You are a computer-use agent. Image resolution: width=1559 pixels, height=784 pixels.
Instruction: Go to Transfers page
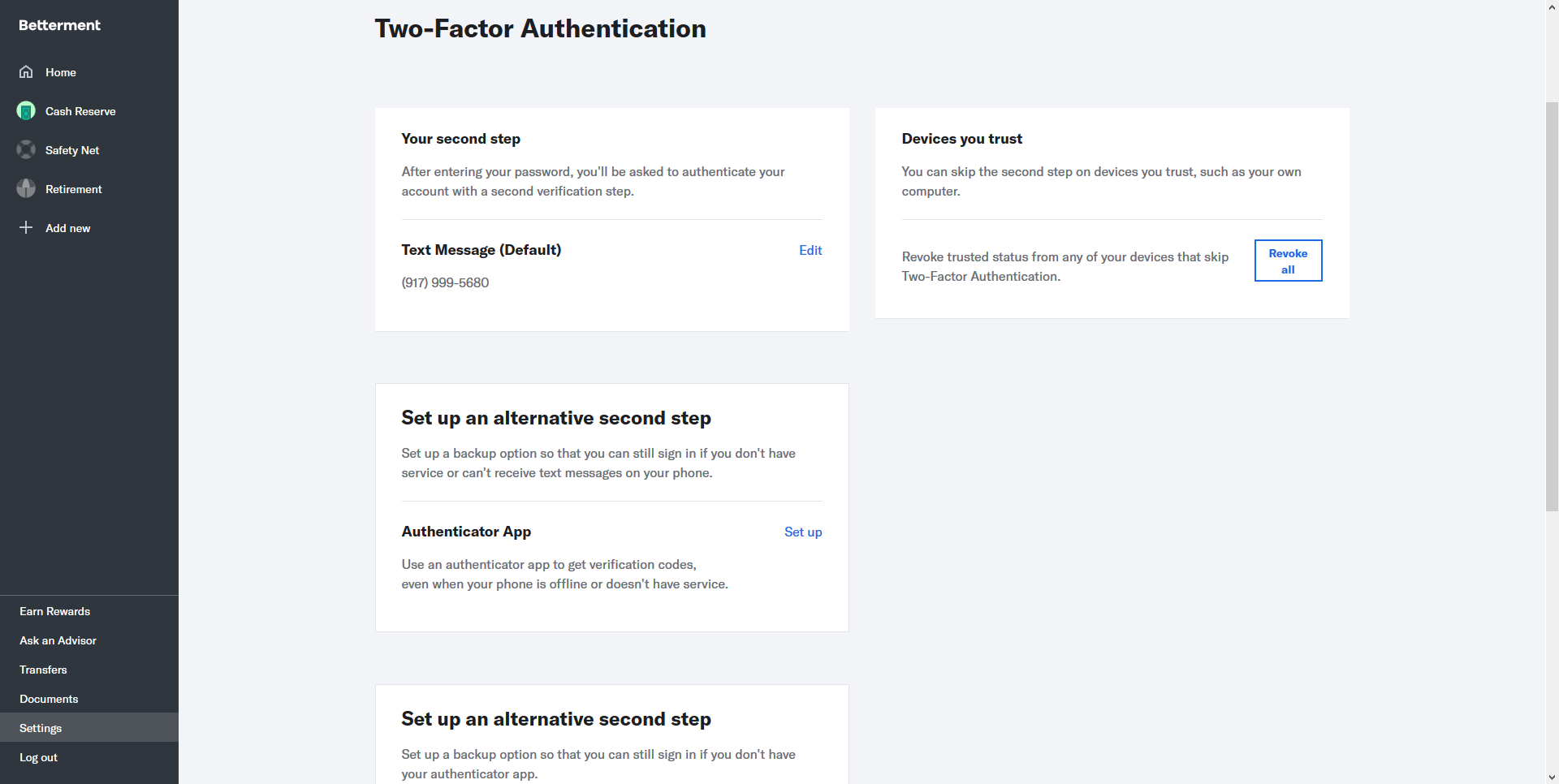43,670
